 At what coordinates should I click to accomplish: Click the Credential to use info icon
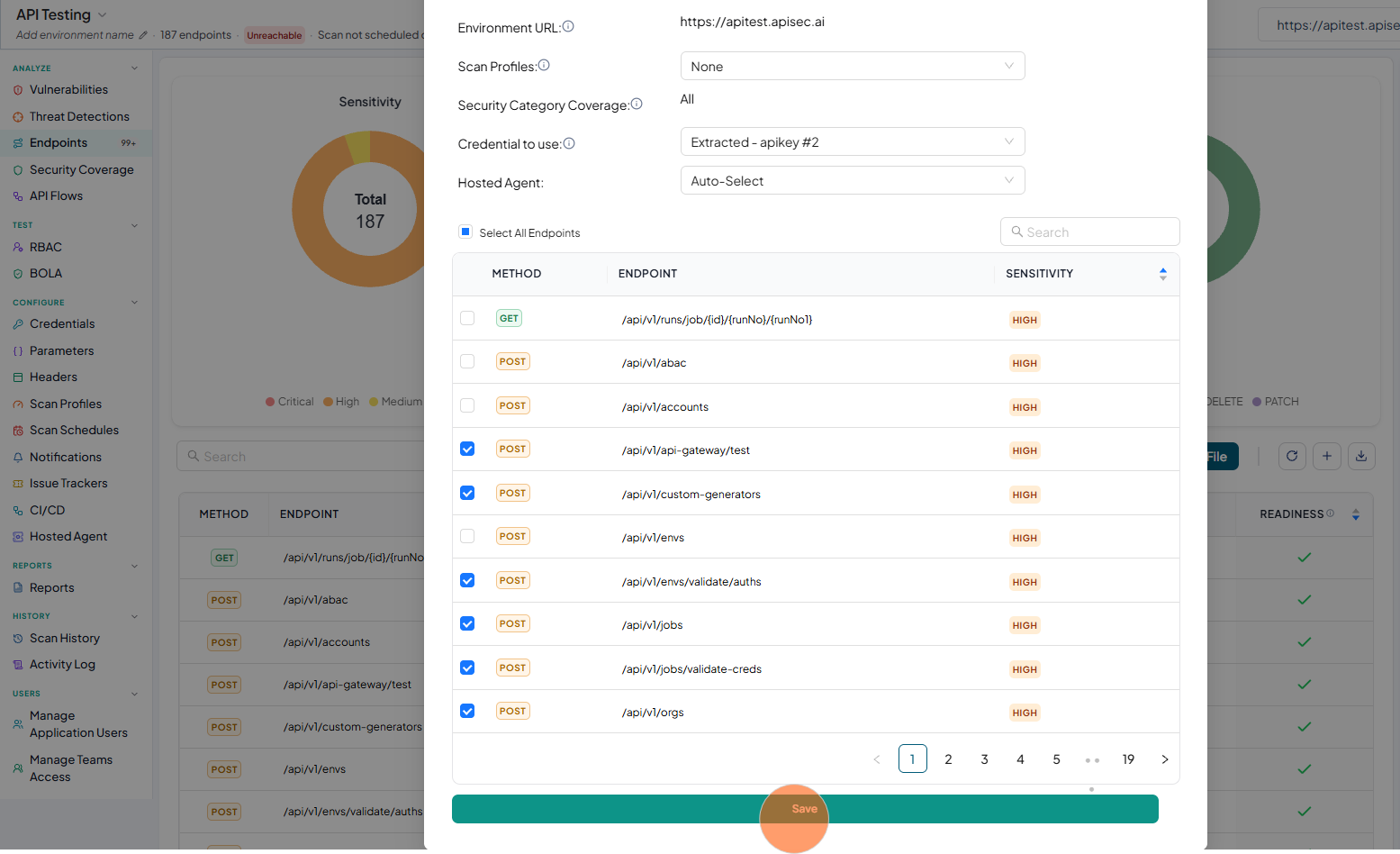[x=569, y=143]
